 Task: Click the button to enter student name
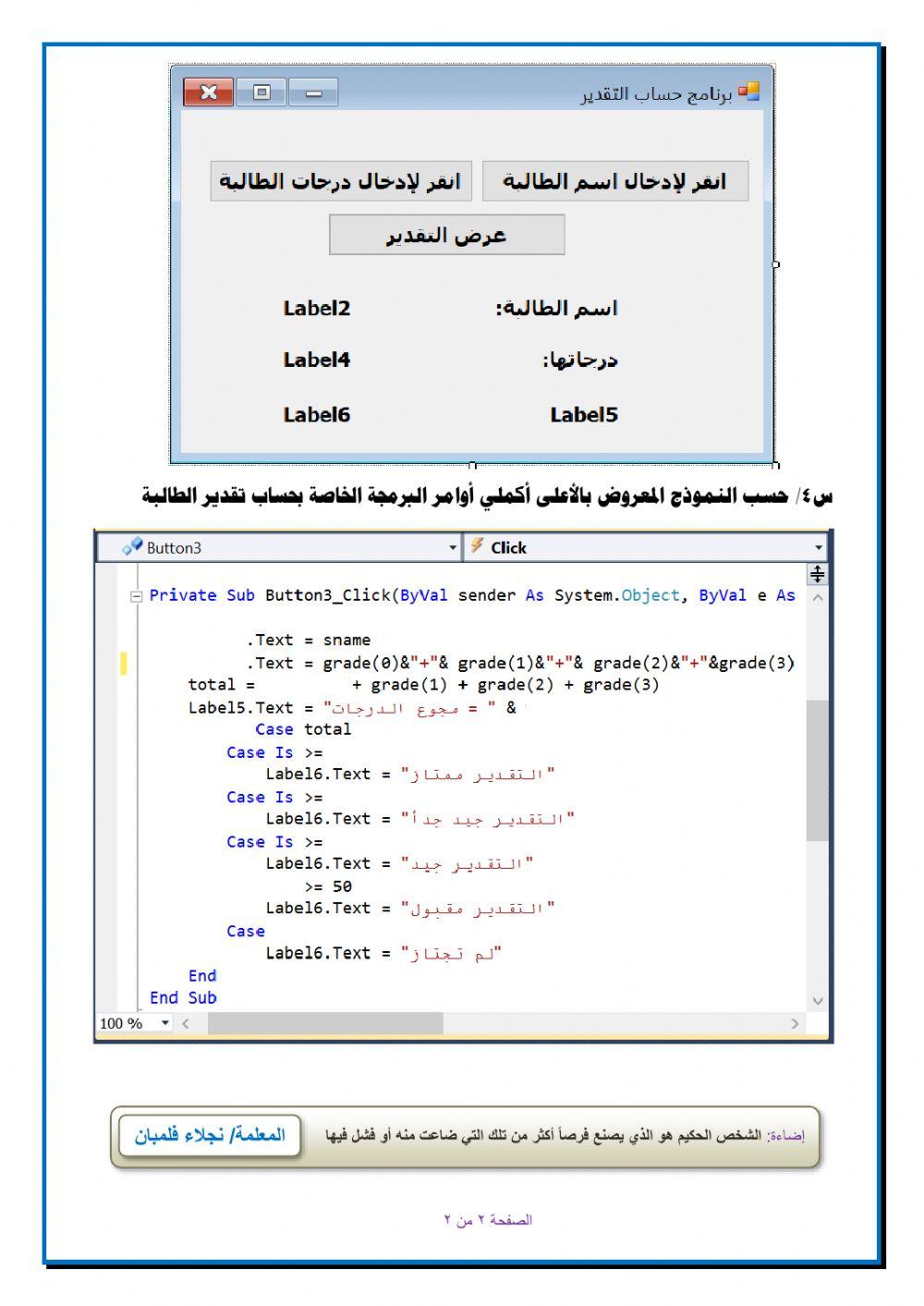click(x=614, y=181)
